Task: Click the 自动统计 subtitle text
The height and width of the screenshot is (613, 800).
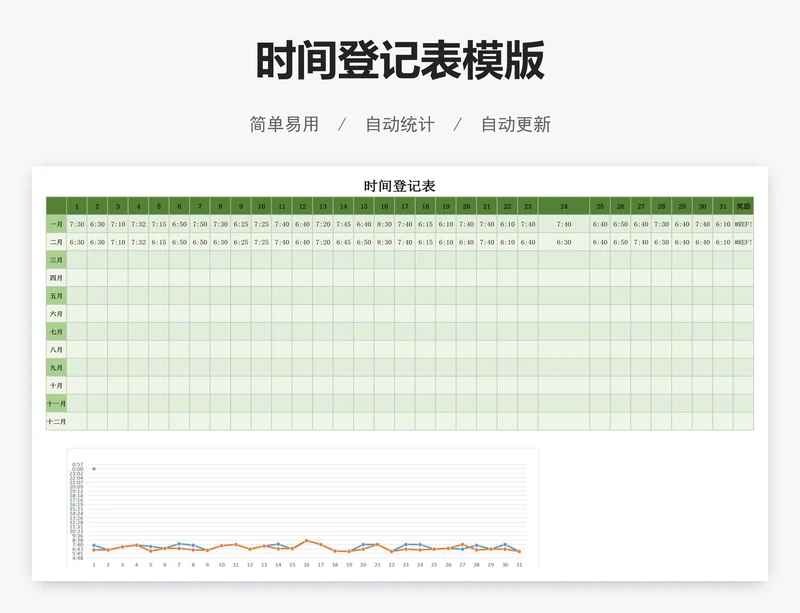Action: click(400, 124)
